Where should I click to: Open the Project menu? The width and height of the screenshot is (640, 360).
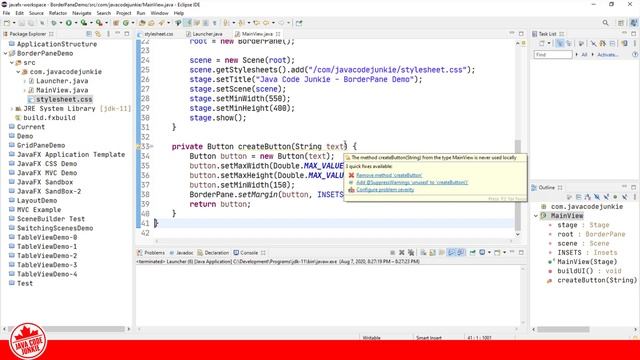click(x=123, y=13)
